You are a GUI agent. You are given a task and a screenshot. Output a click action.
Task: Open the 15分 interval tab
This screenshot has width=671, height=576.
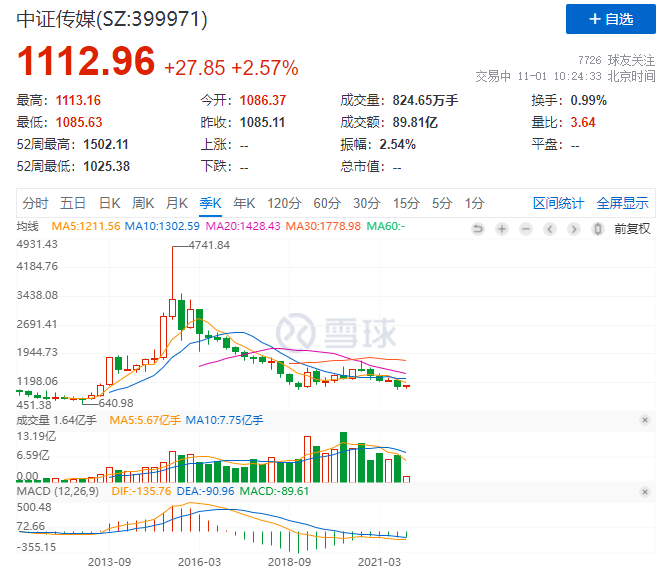point(406,203)
